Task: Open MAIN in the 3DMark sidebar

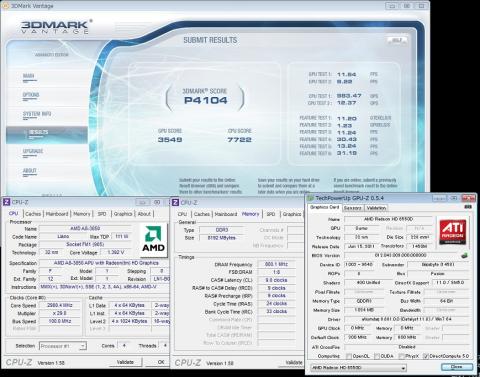Action: coord(29,76)
